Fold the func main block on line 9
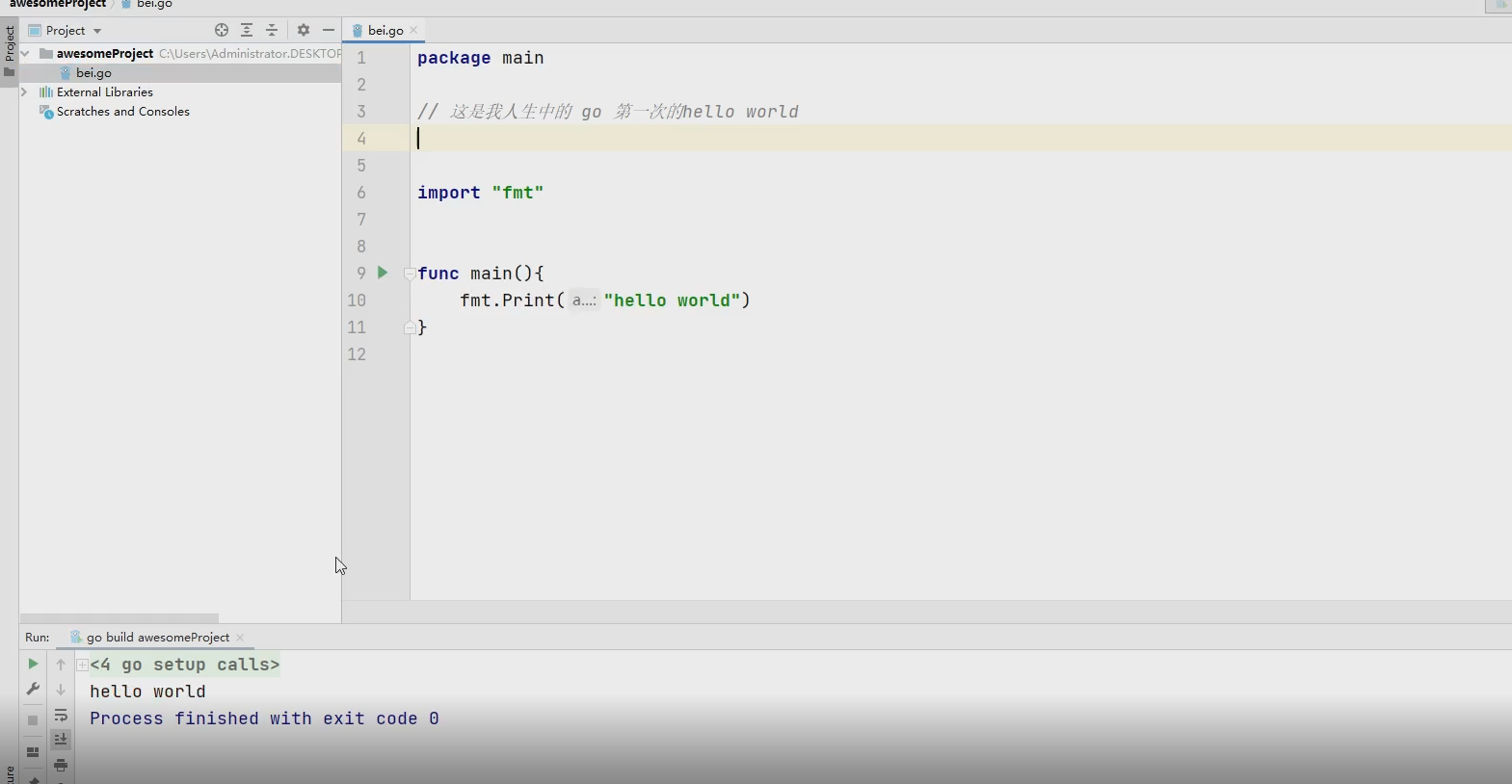This screenshot has width=1512, height=784. tap(410, 274)
